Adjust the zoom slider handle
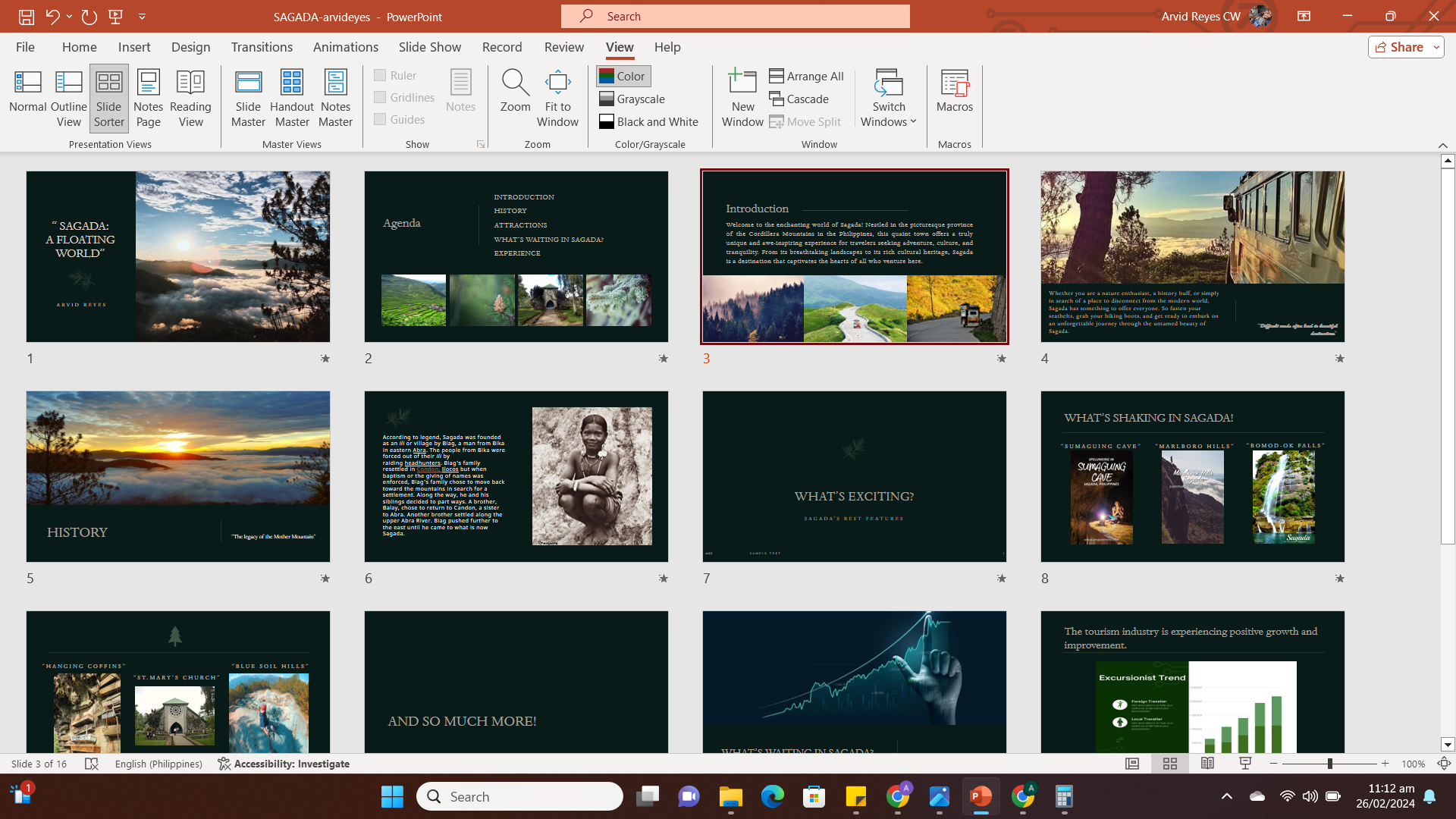The height and width of the screenshot is (819, 1456). pyautogui.click(x=1329, y=764)
